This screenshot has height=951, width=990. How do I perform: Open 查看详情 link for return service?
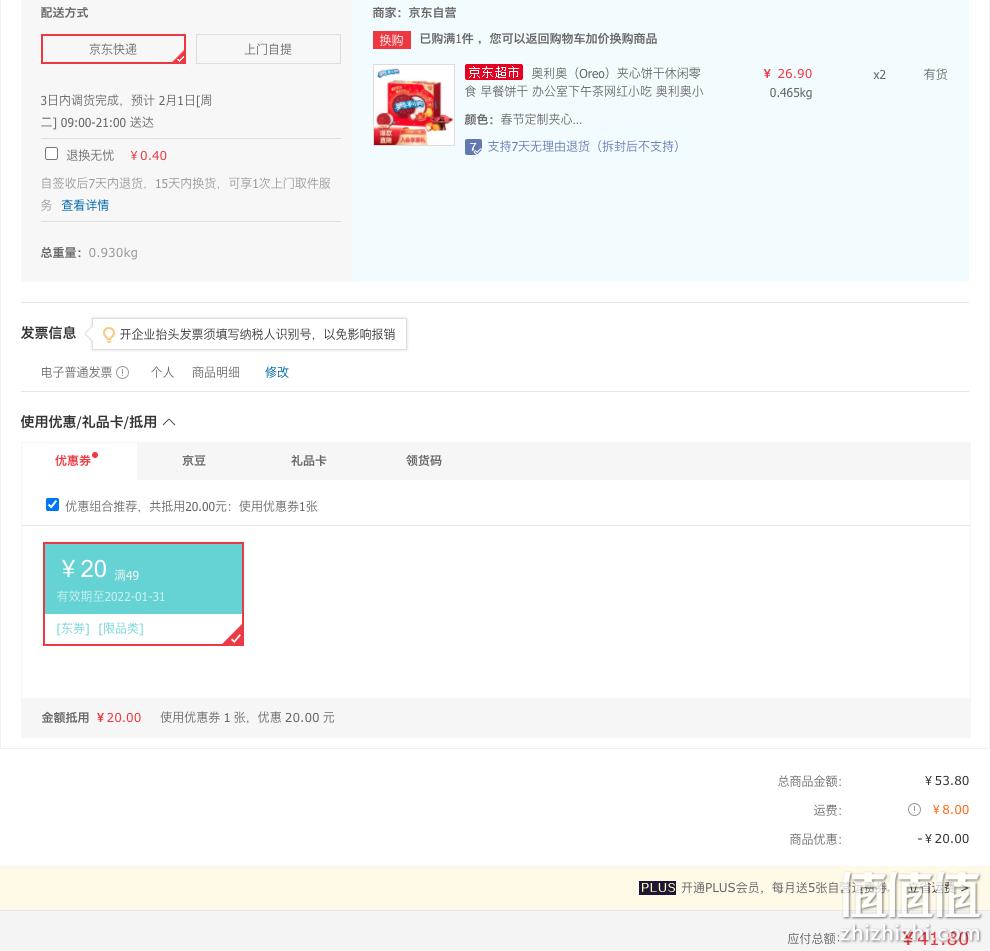[x=85, y=205]
